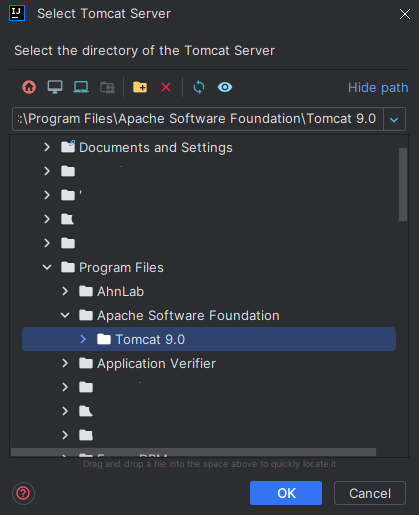
Task: Expand the Tomcat 9.0 folder
Action: [x=83, y=339]
